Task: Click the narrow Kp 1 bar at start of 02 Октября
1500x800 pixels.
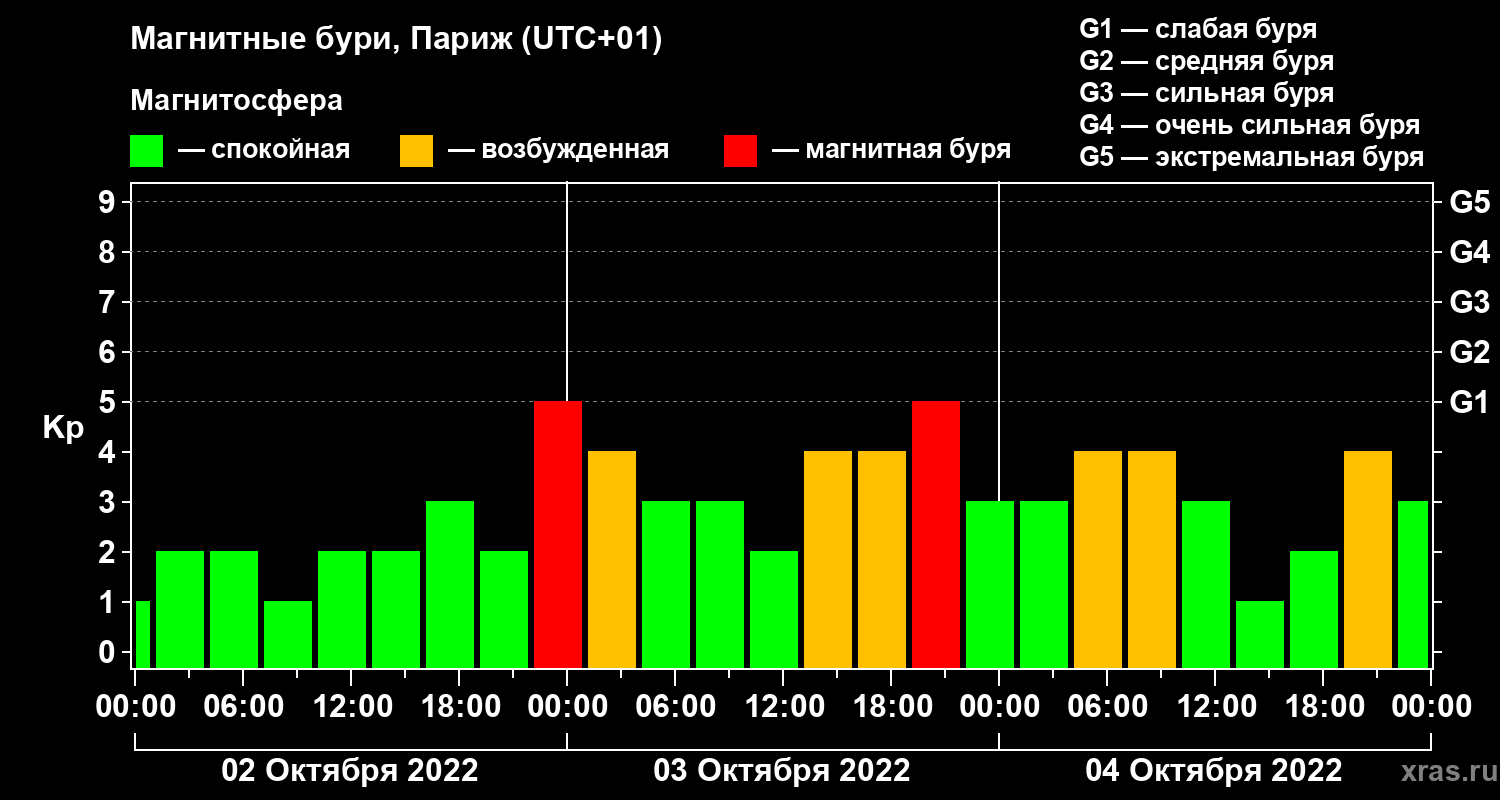Action: 142,635
